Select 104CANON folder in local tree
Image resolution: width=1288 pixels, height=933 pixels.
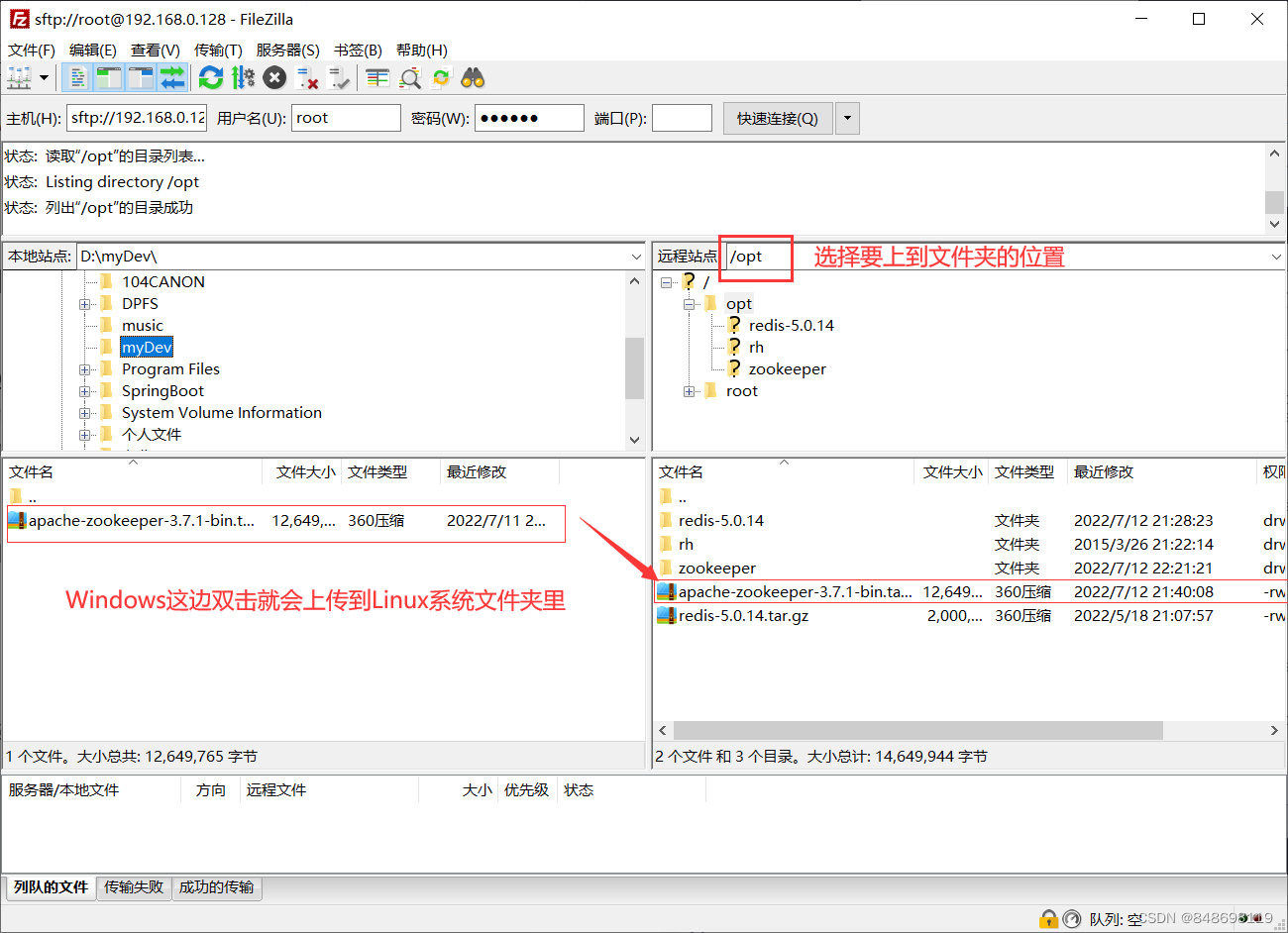163,281
